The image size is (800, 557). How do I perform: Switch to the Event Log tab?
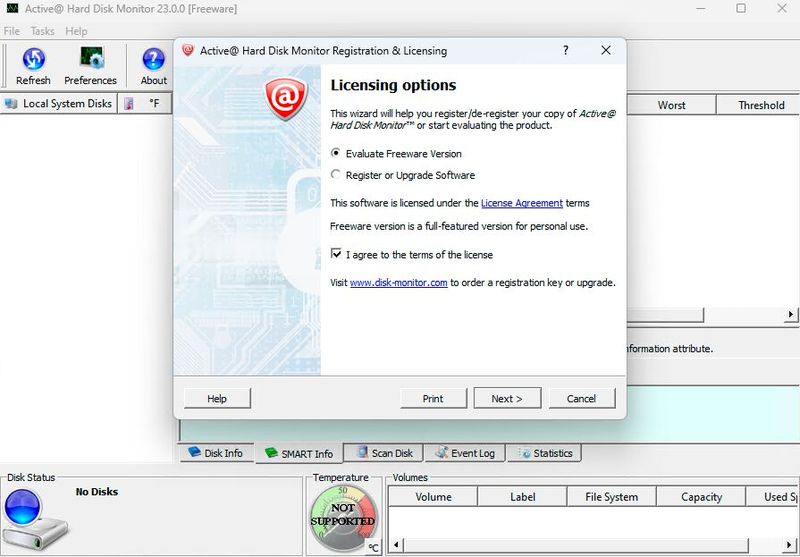click(465, 453)
